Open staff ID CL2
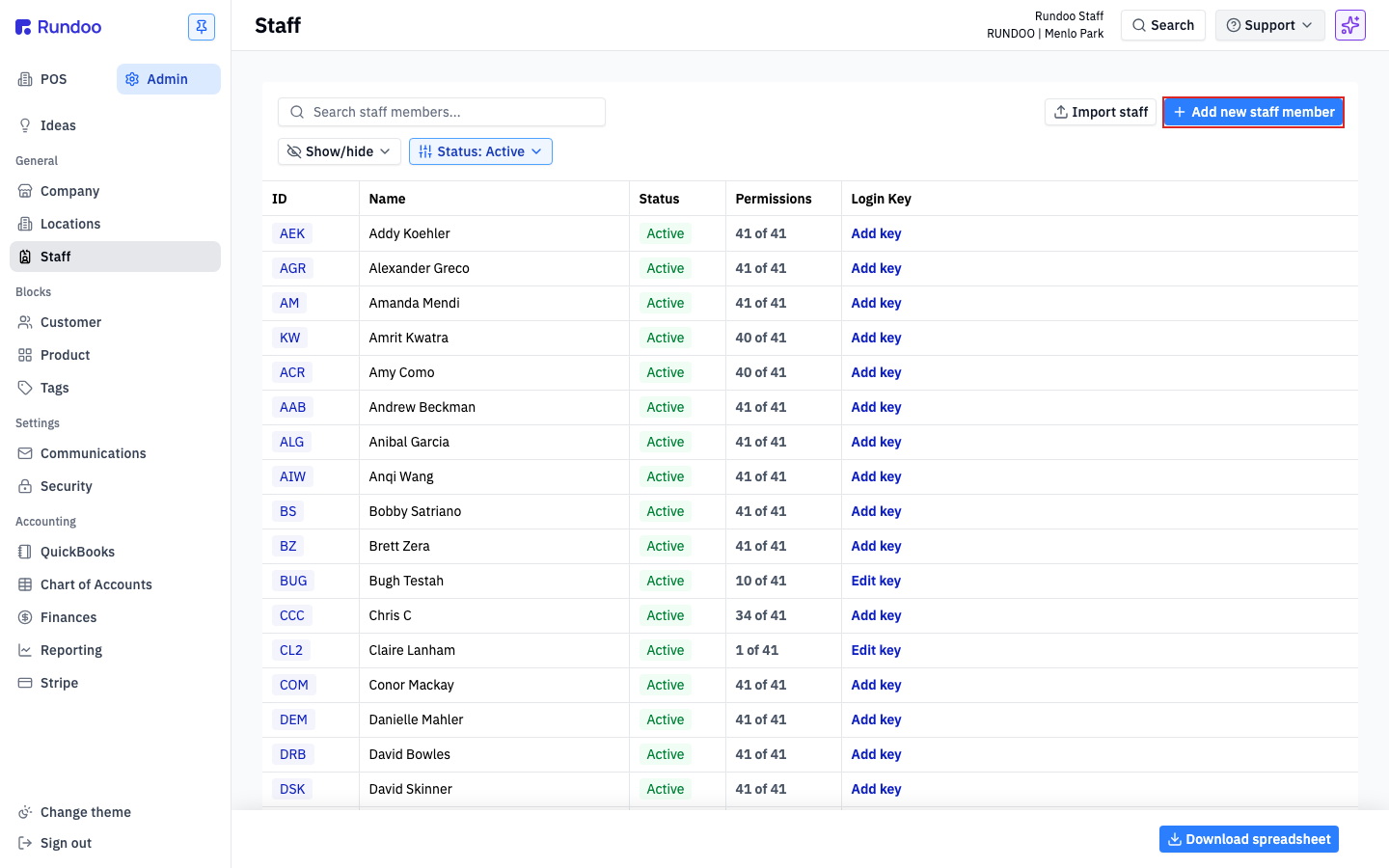 (x=291, y=650)
